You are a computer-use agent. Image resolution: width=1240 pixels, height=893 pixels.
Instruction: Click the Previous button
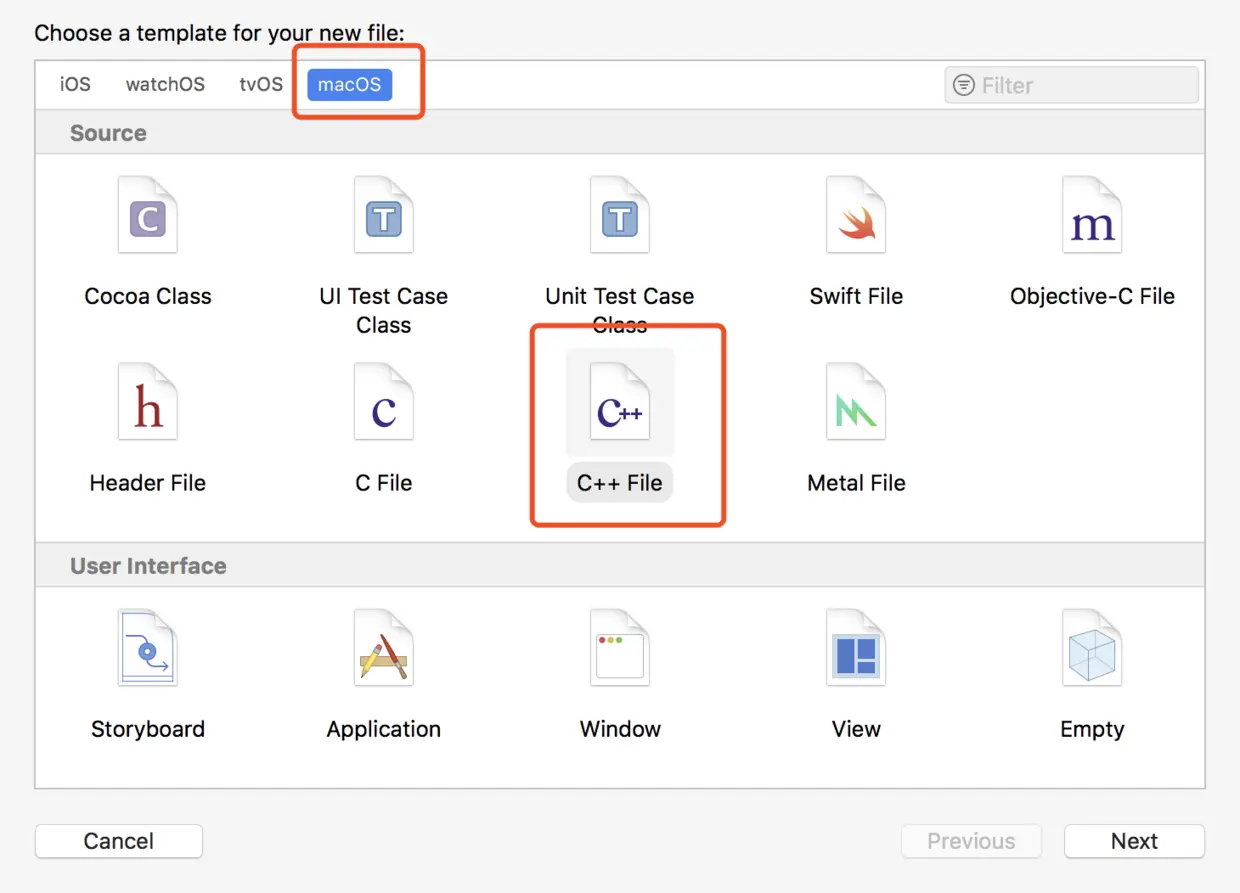click(x=971, y=841)
